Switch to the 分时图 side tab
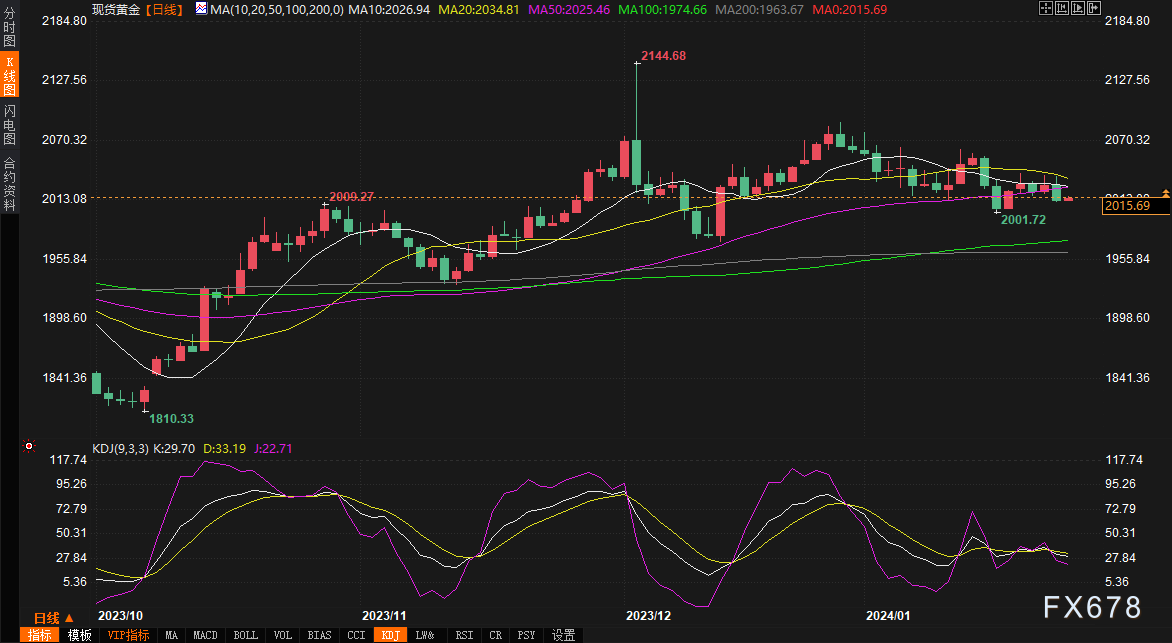 (x=9, y=28)
